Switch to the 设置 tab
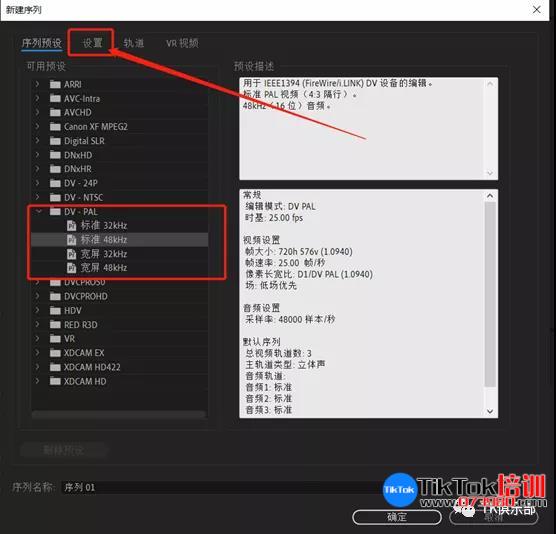Screen dimensions: 556x534 click(92, 43)
